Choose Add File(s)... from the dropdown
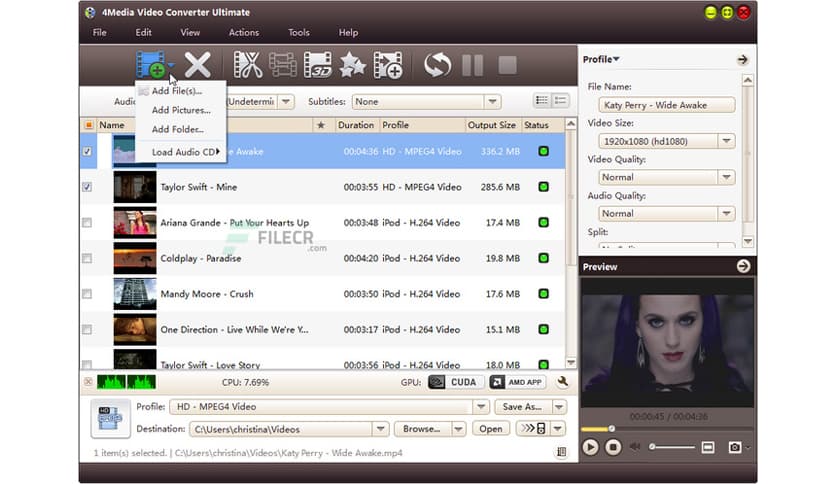The width and height of the screenshot is (836, 484). 181,91
